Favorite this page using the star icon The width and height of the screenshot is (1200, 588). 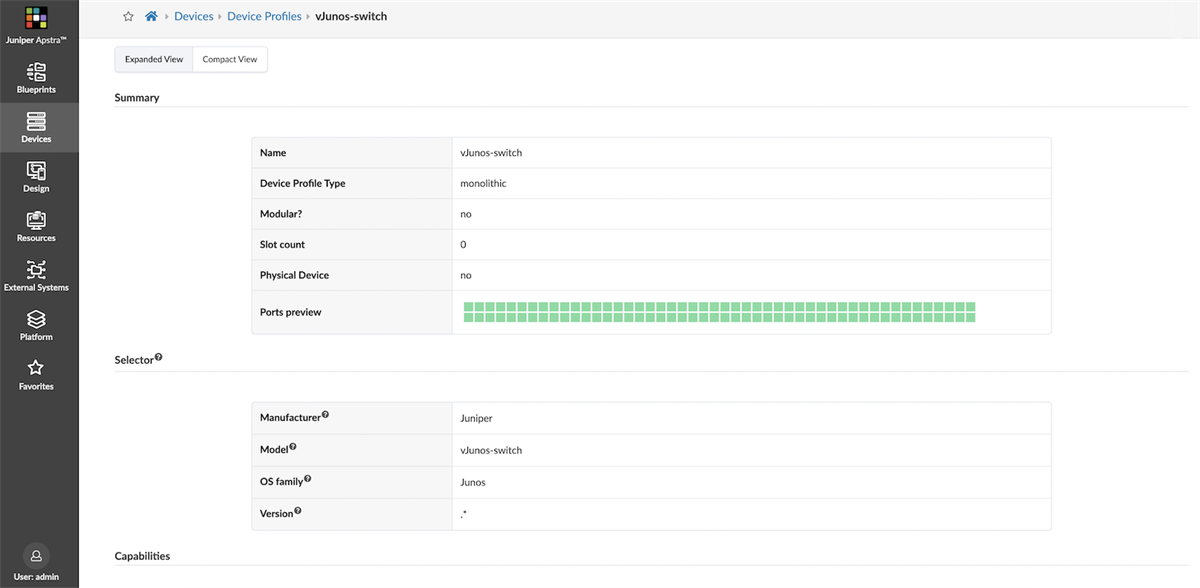coord(127,16)
